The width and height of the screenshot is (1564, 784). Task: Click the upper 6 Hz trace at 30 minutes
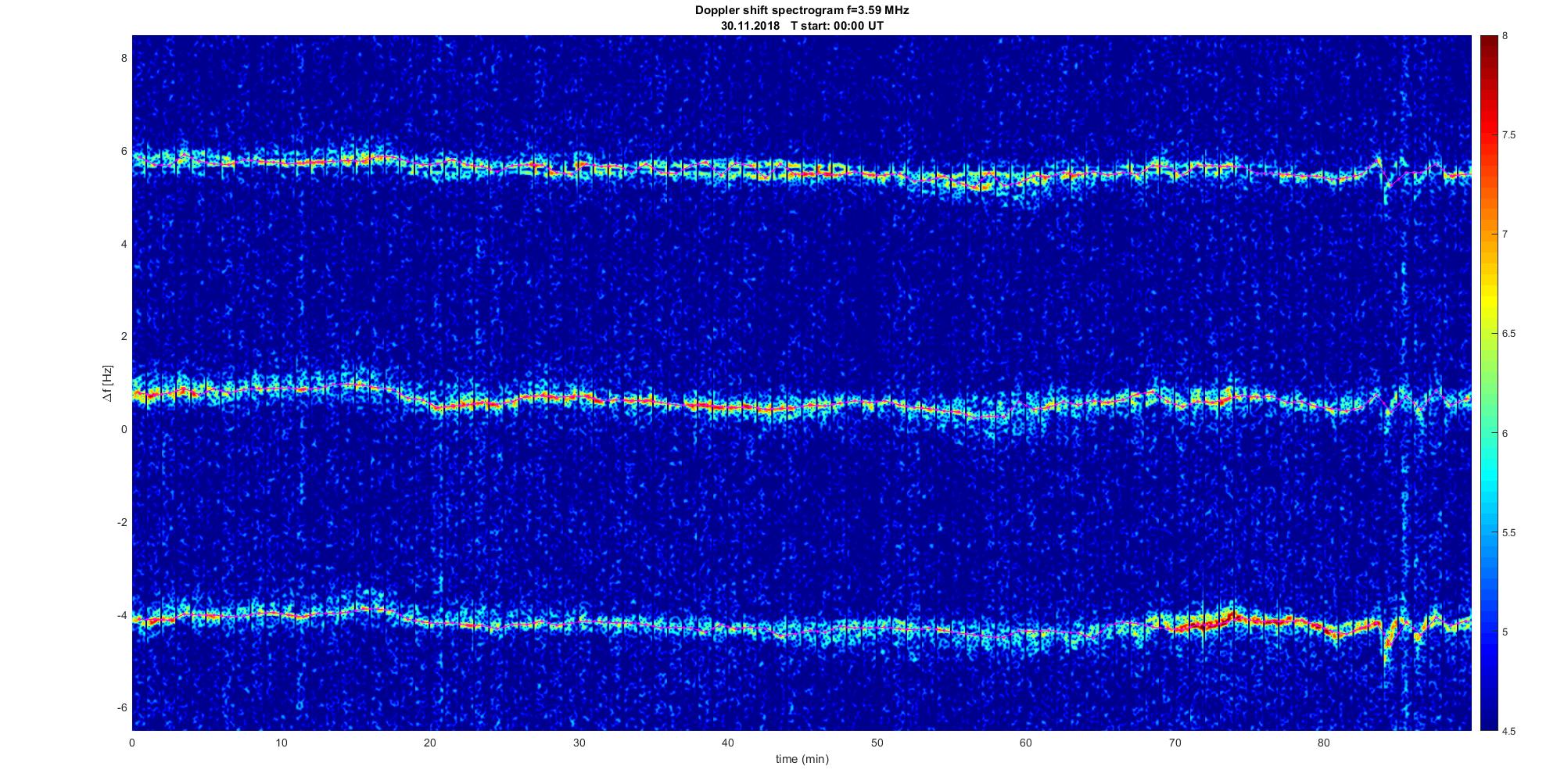(x=579, y=166)
